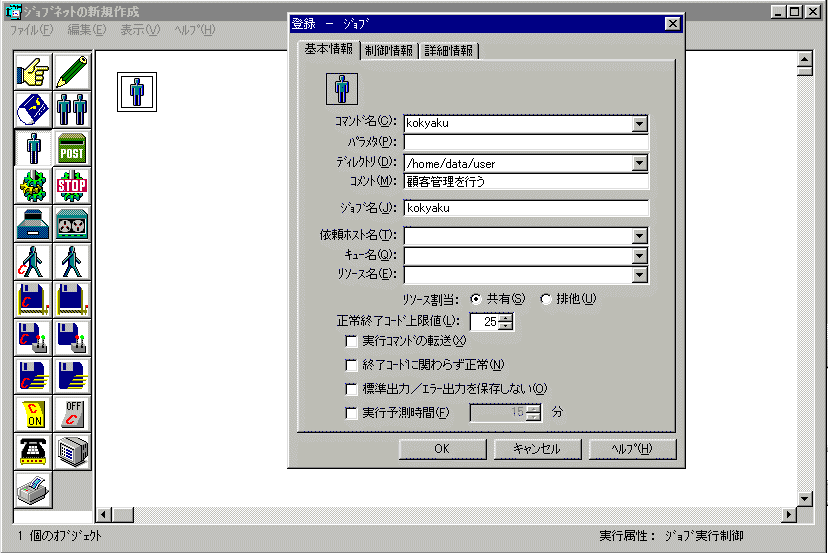Choose plain floppy disk on stand icon

click(x=72, y=300)
